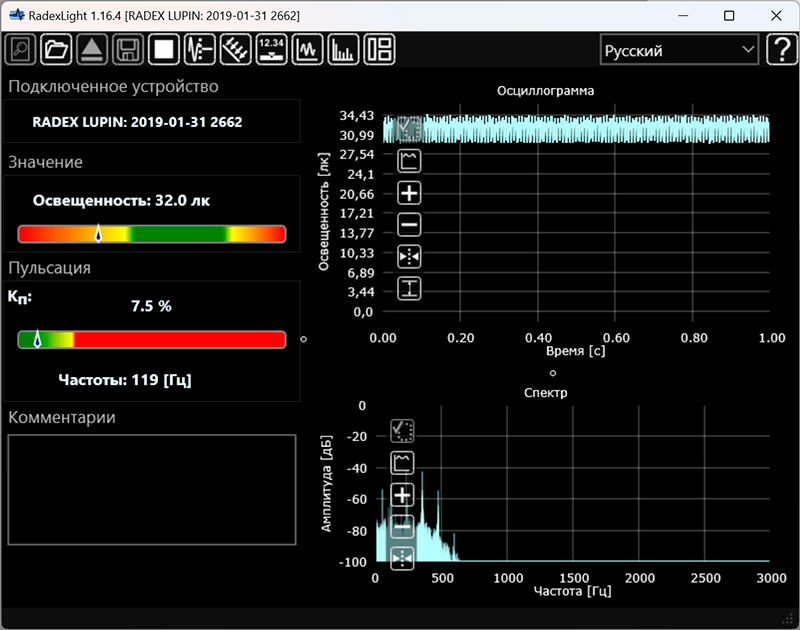Click the illuminance color gauge bar

pos(152,234)
